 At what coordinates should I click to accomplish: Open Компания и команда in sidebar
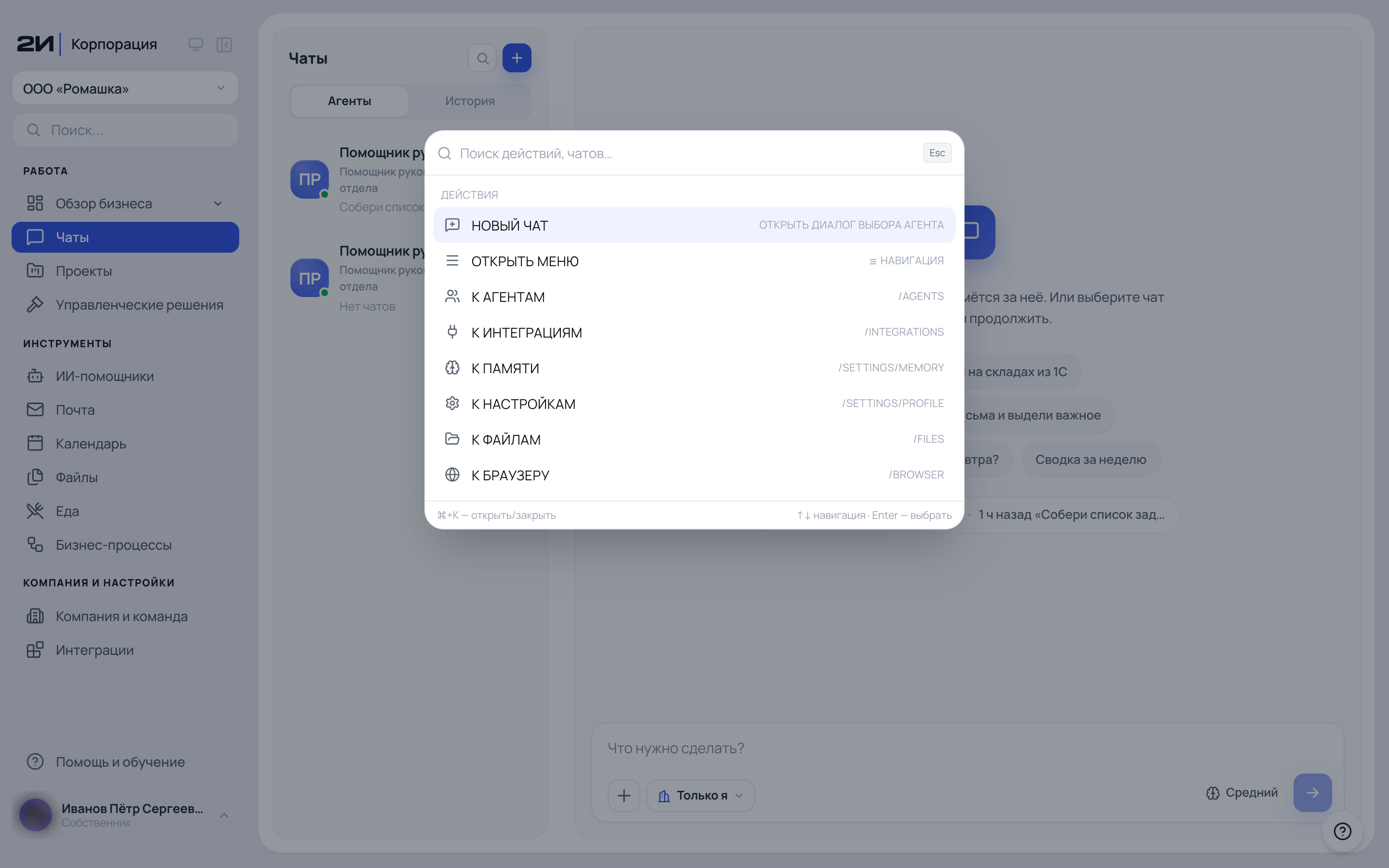pyautogui.click(x=125, y=616)
